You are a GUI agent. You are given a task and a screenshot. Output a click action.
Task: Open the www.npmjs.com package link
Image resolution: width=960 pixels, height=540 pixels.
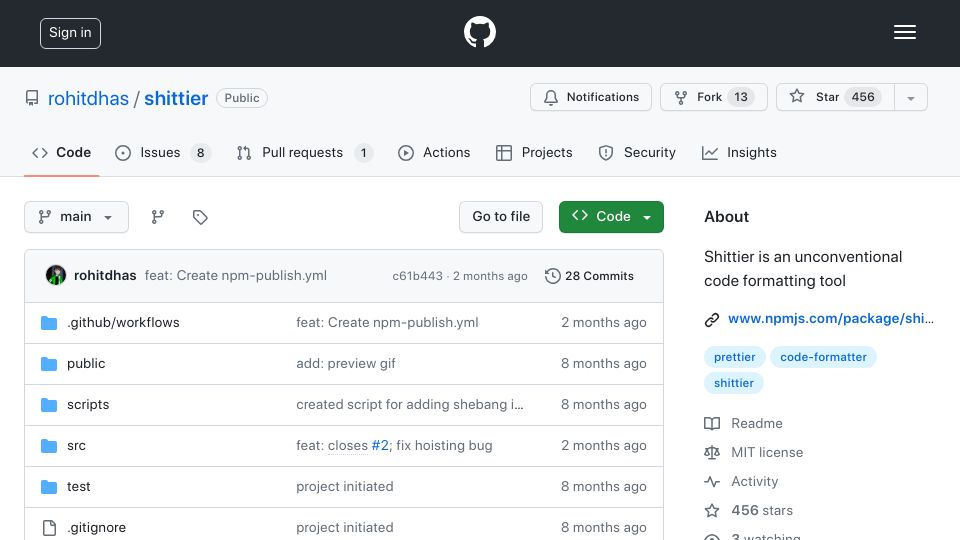click(831, 319)
